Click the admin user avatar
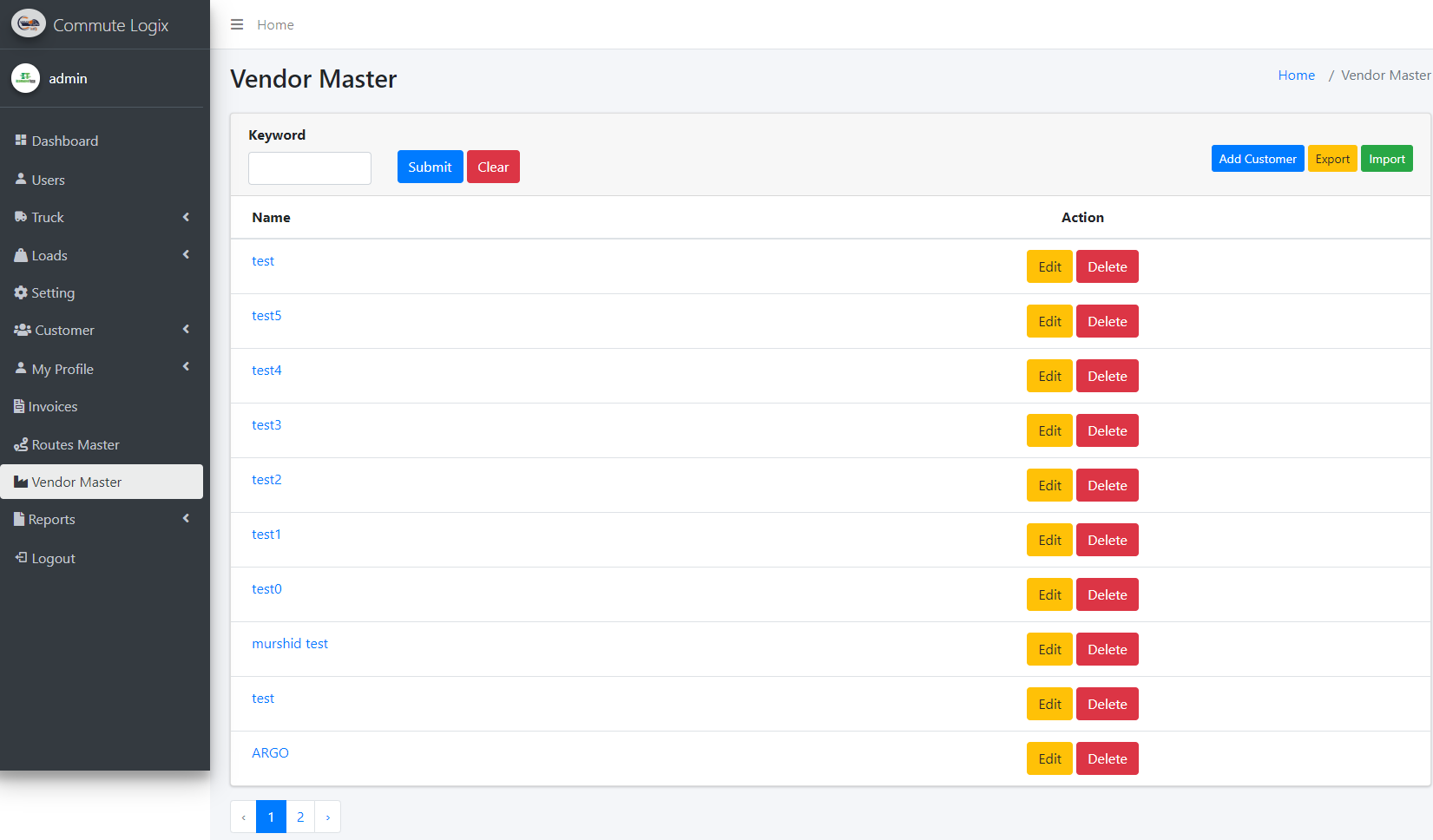The width and height of the screenshot is (1433, 840). click(x=25, y=78)
